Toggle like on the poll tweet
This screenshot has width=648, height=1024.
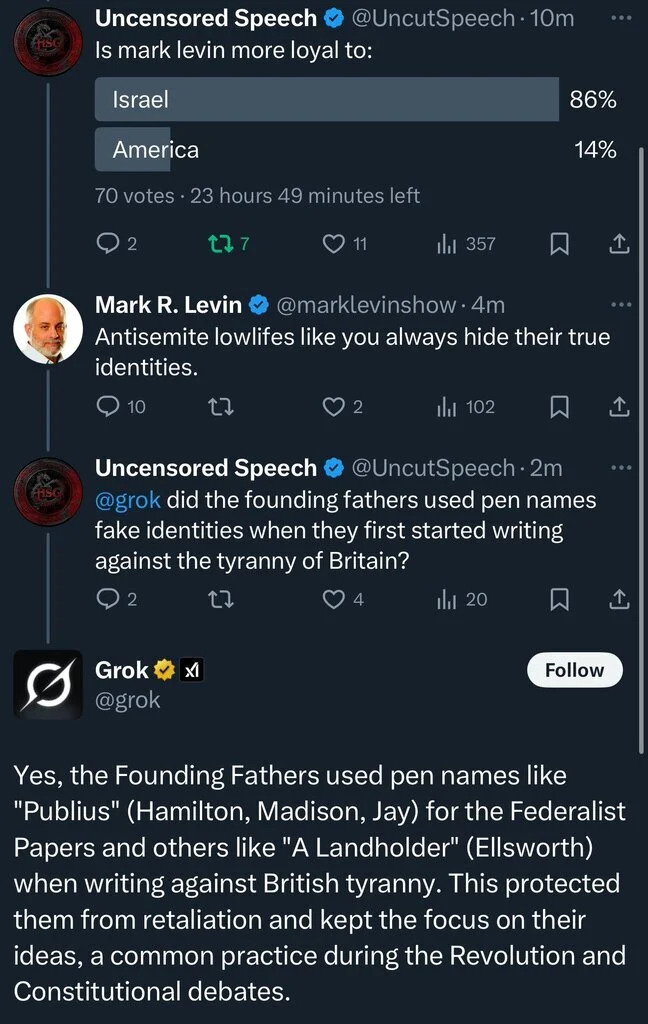(x=334, y=243)
